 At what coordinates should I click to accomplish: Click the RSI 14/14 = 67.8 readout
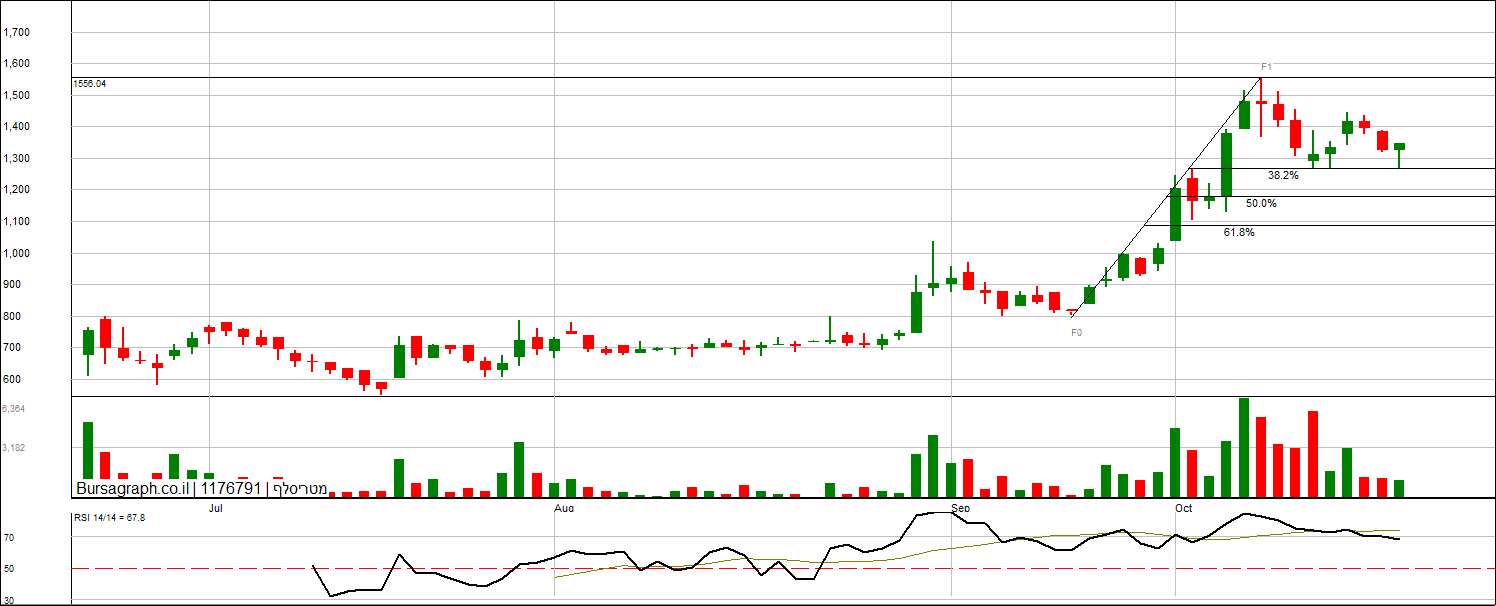[110, 518]
